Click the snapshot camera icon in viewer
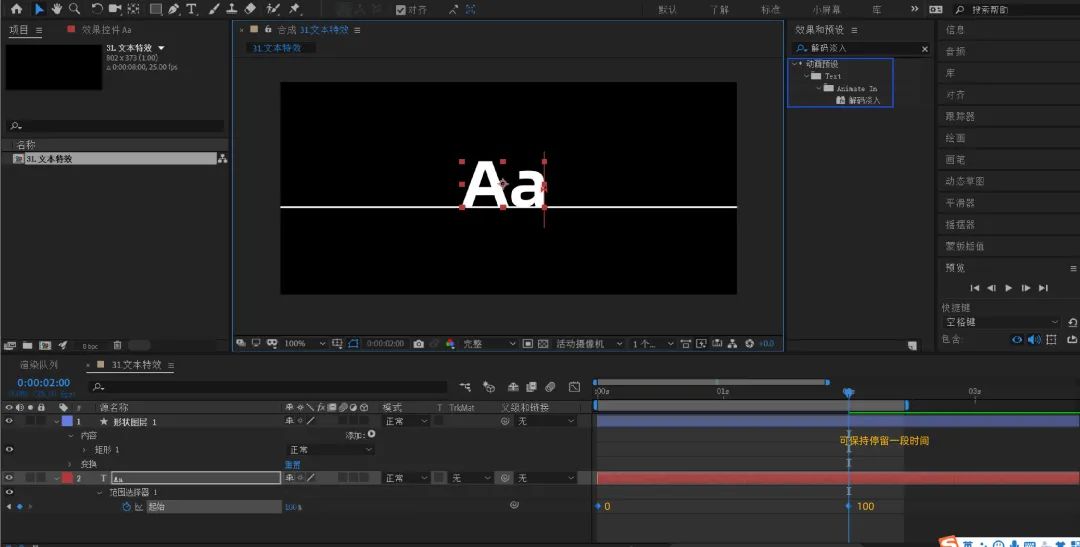The width and height of the screenshot is (1080, 547). click(418, 343)
